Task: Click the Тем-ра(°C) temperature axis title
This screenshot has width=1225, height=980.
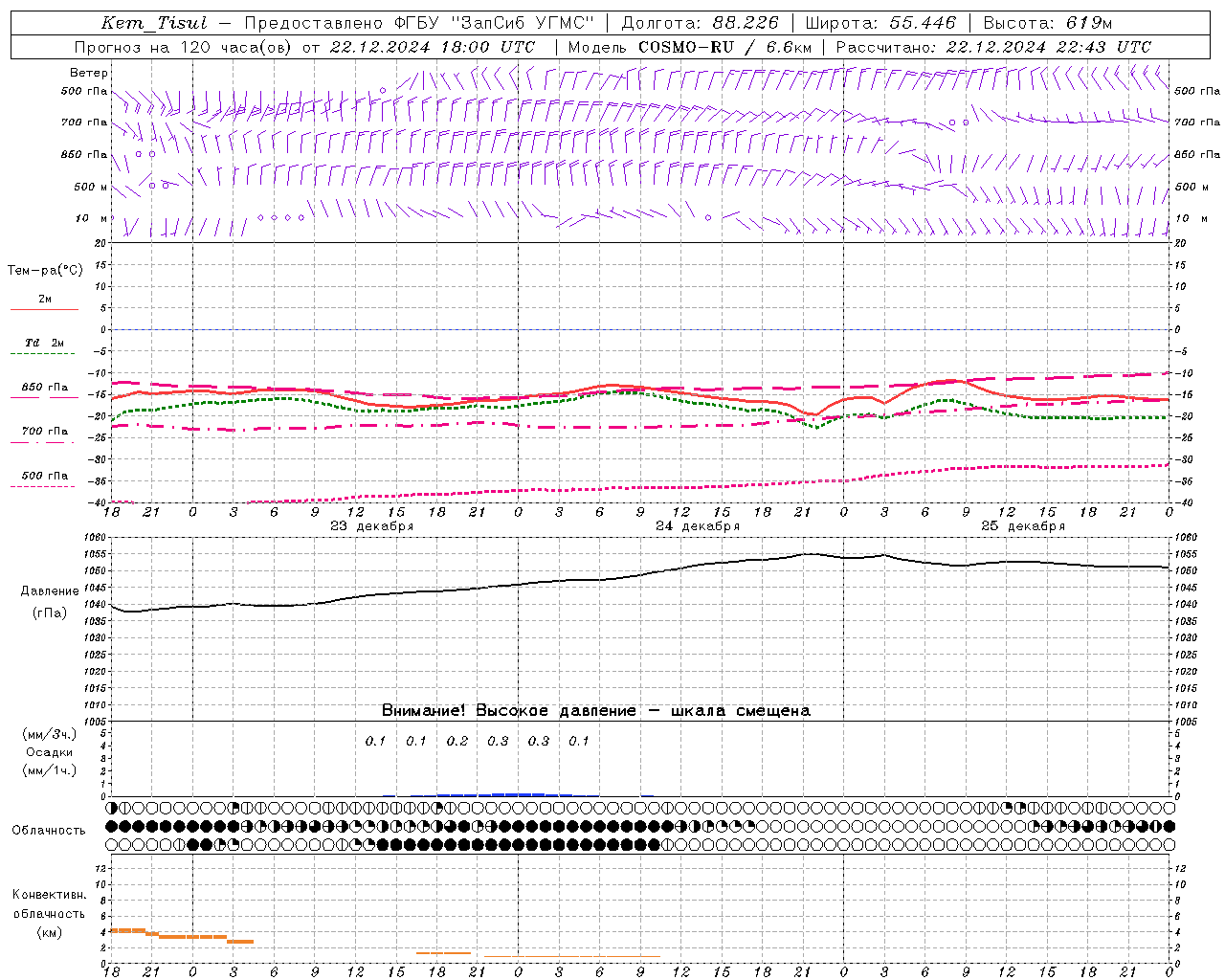Action: (45, 271)
